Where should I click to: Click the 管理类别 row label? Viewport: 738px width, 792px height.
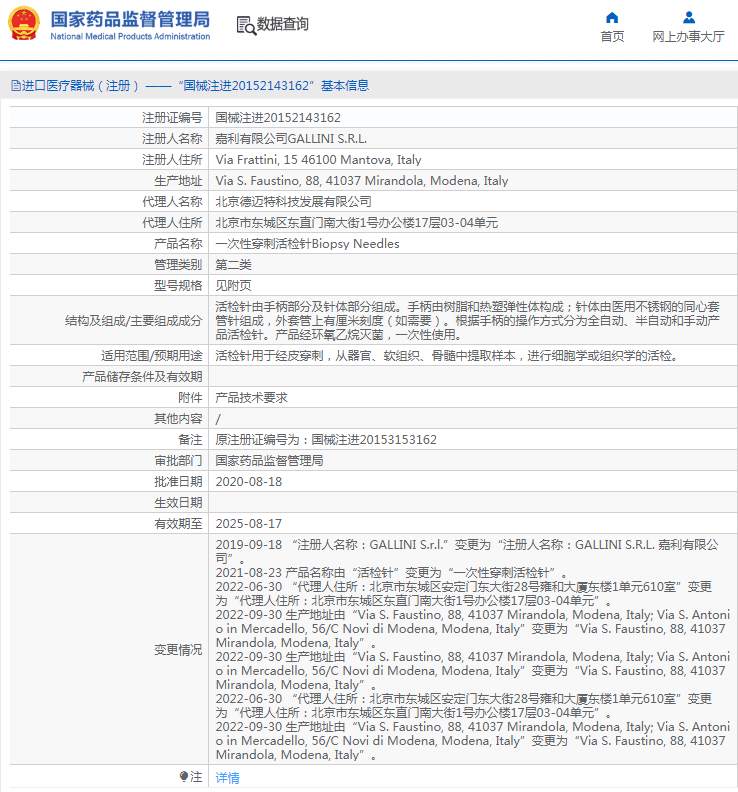pyautogui.click(x=178, y=265)
